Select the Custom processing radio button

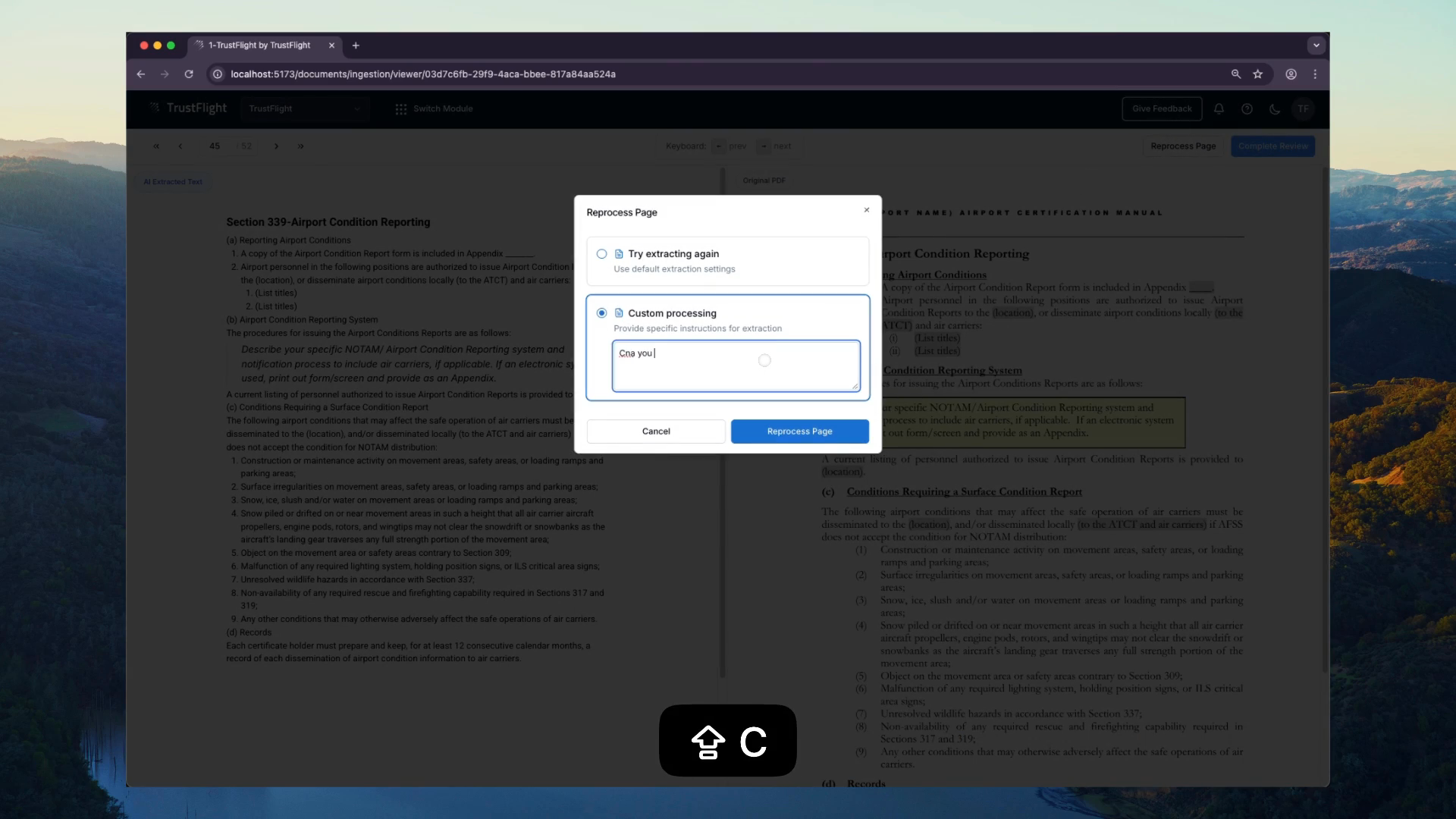point(601,313)
